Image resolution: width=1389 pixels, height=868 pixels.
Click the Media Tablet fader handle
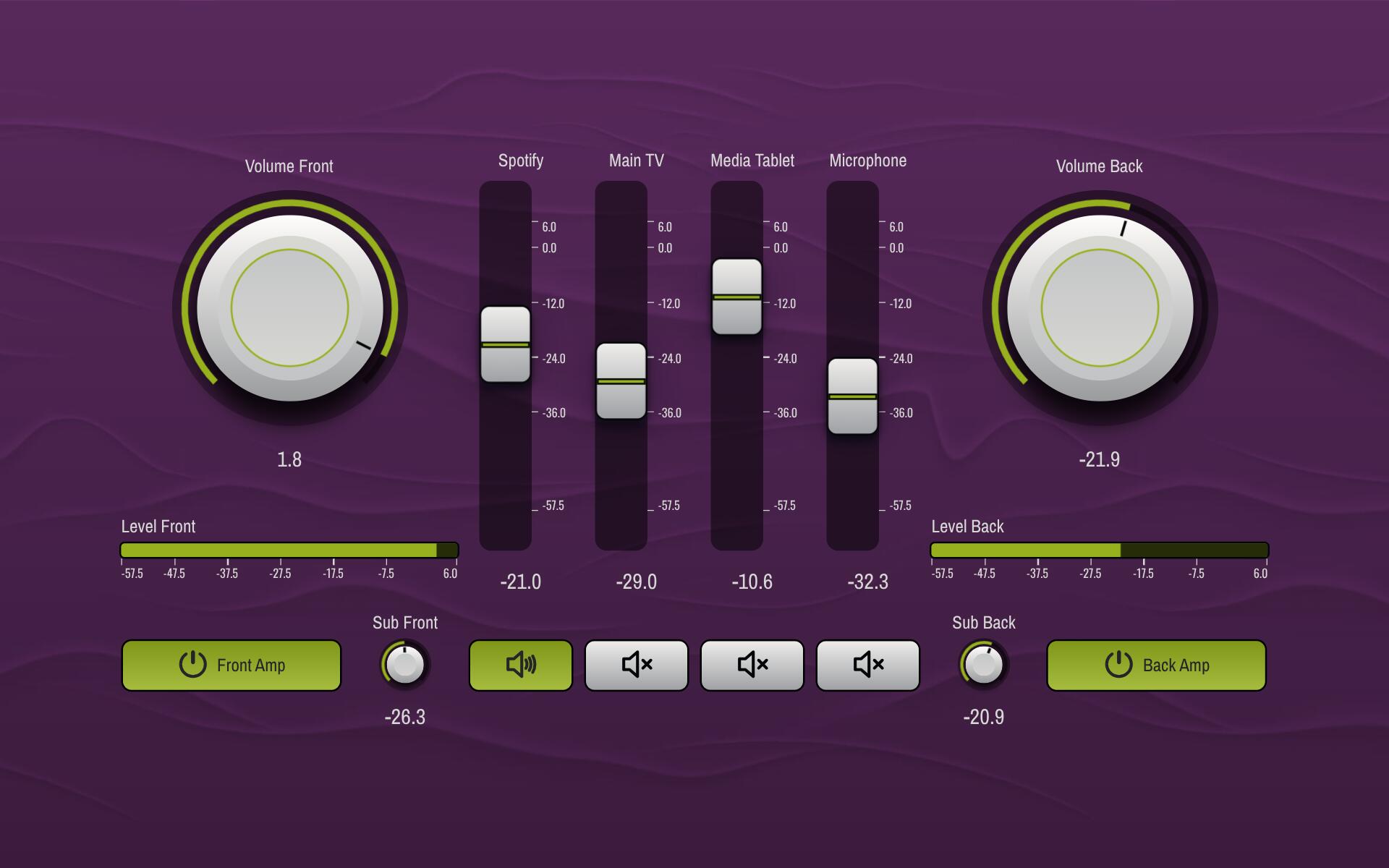point(736,297)
